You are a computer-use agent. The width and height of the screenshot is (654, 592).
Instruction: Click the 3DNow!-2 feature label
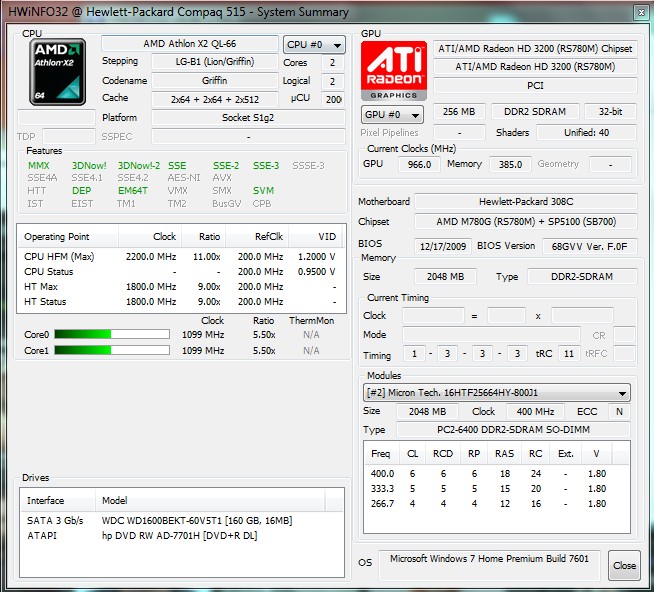coord(138,166)
